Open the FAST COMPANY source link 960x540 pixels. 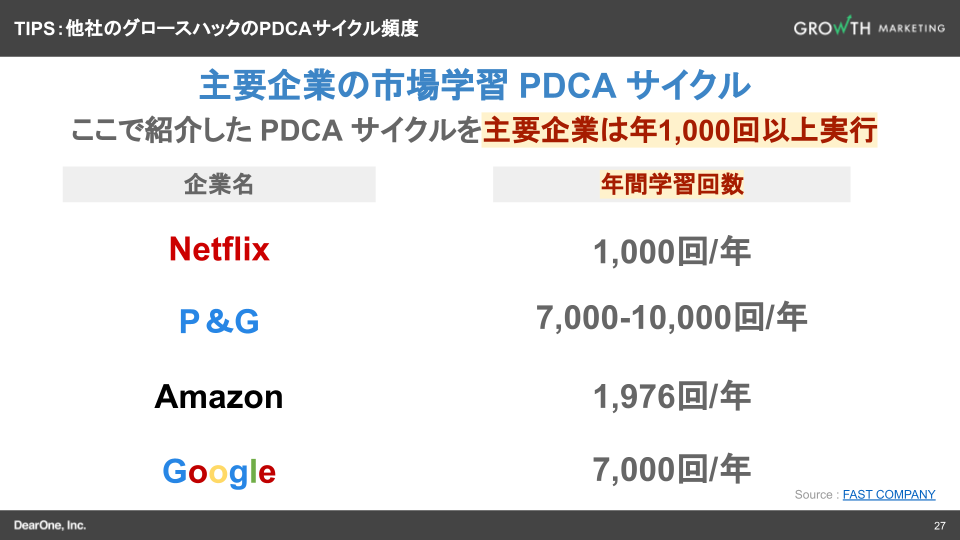coord(889,494)
